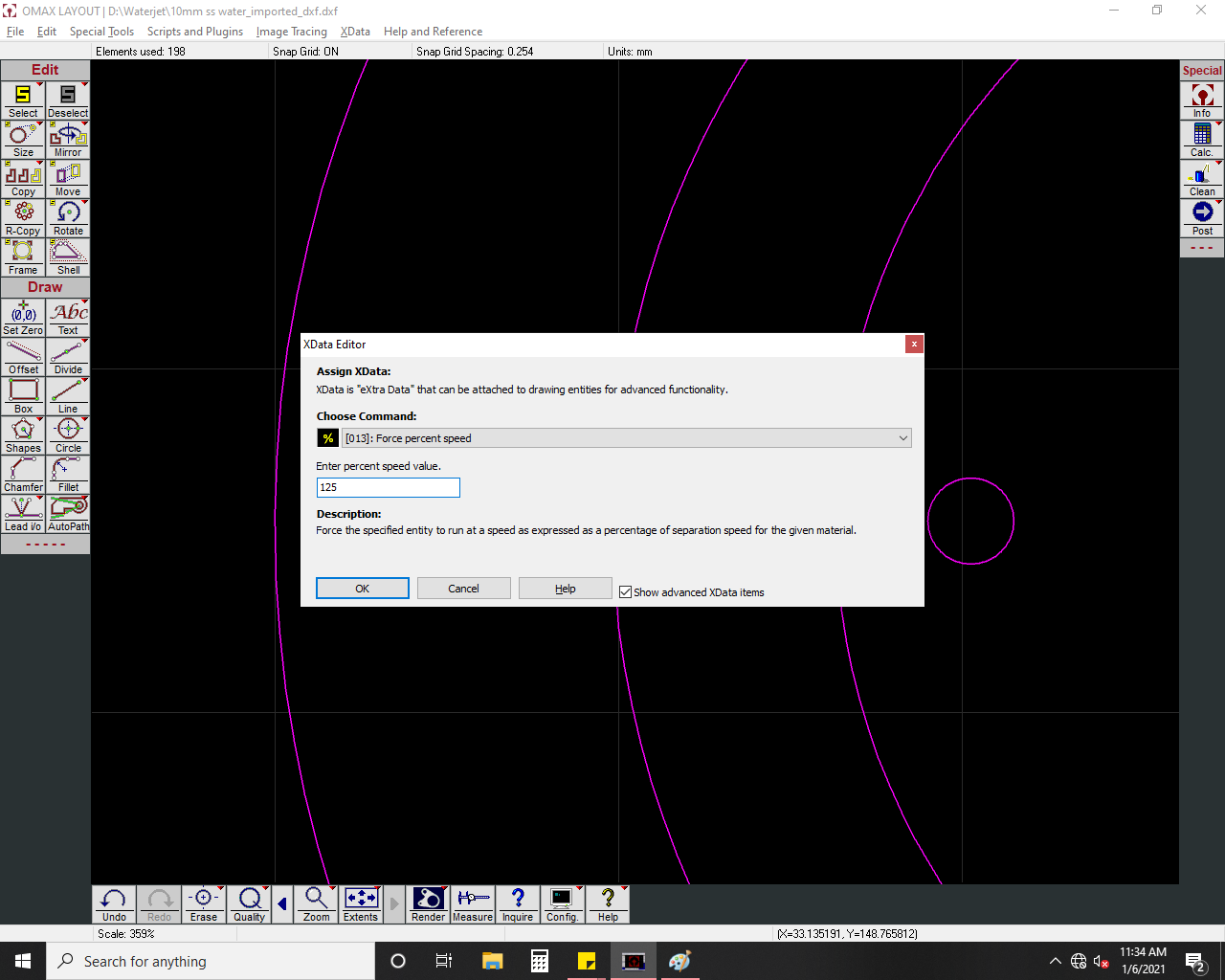Activate the Size tool
Screen dimensions: 1225x980
coord(23,140)
